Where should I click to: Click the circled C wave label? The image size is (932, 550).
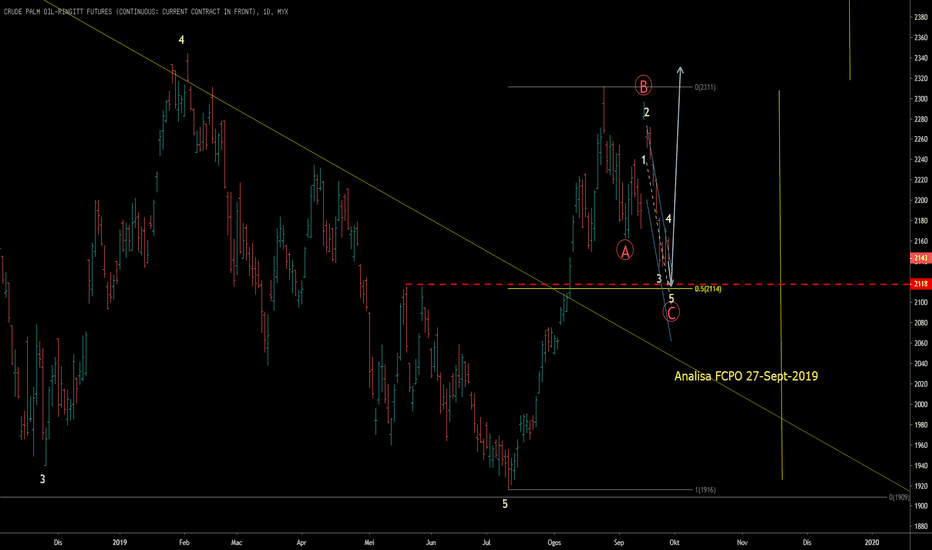[x=671, y=312]
